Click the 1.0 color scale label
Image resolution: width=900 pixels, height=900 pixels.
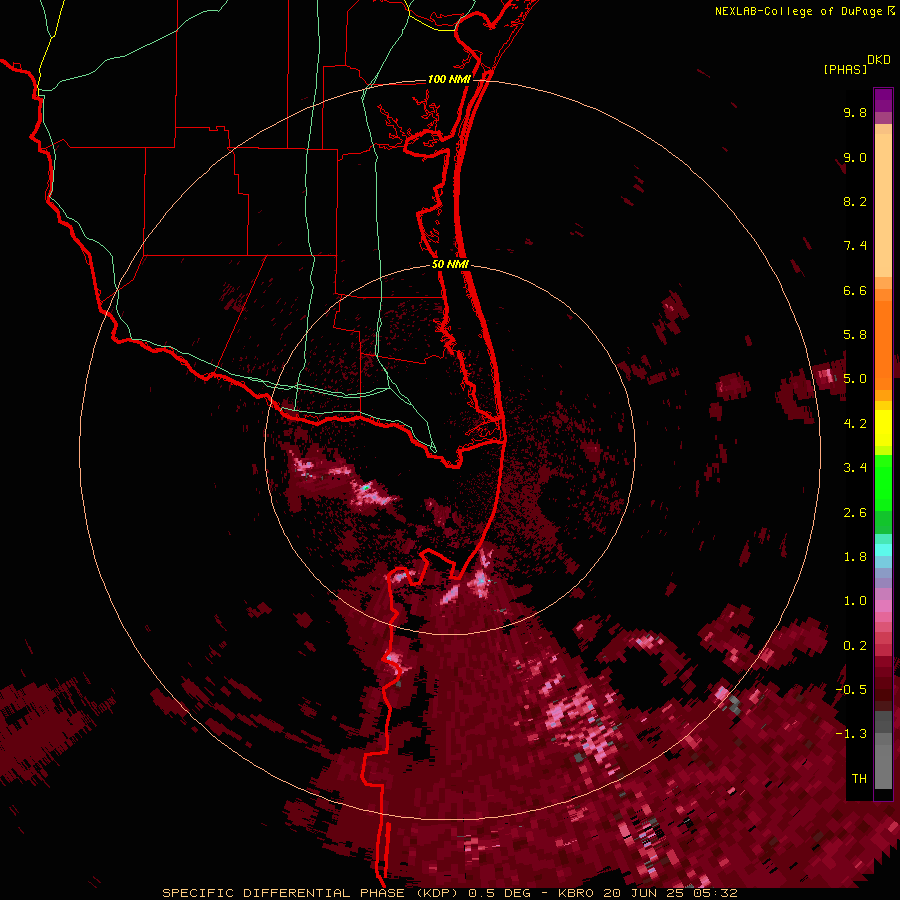855,601
